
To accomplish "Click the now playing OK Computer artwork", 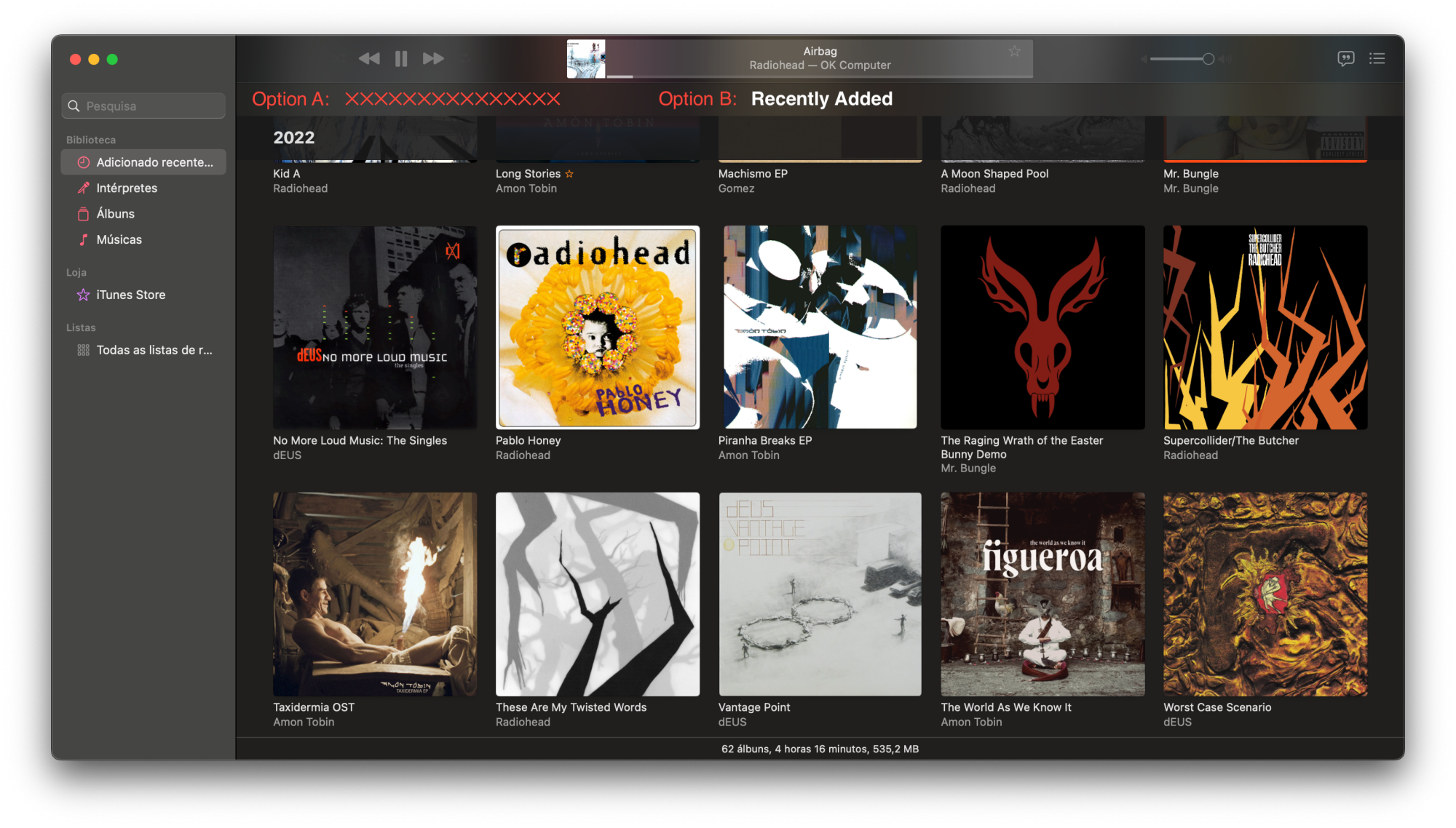I will point(585,59).
